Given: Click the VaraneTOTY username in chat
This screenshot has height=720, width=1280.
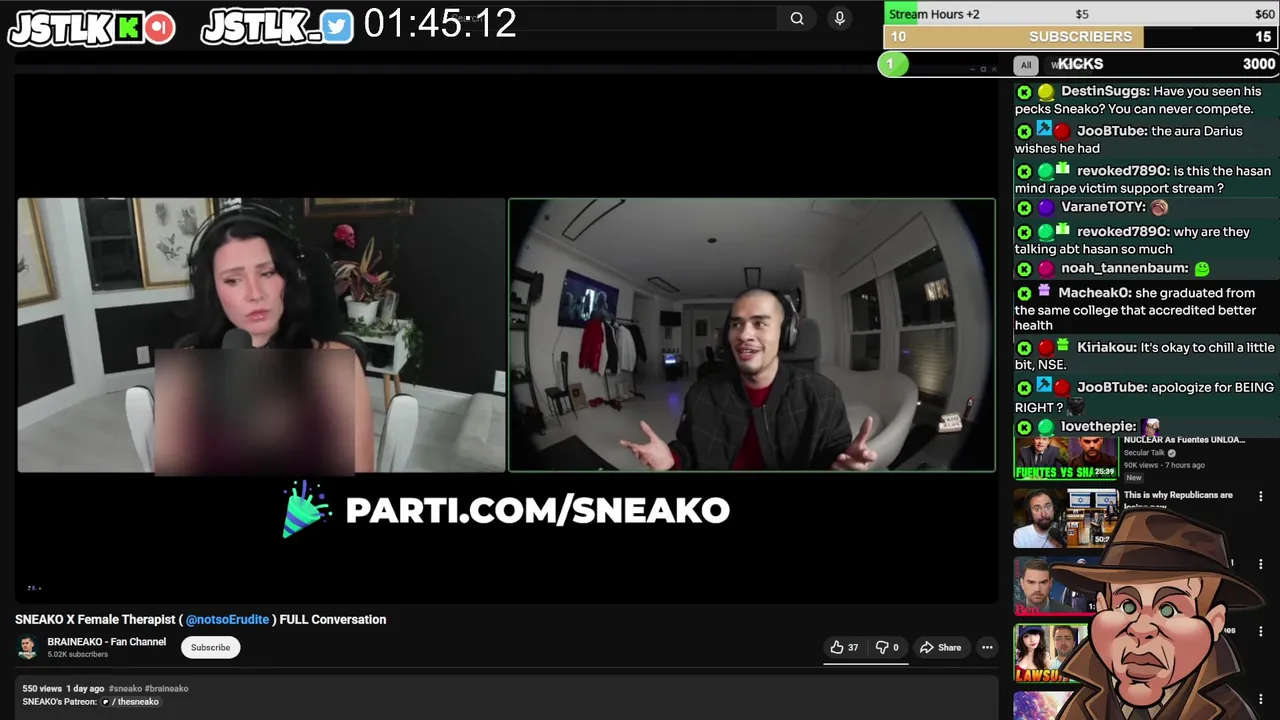Looking at the screenshot, I should 1103,207.
